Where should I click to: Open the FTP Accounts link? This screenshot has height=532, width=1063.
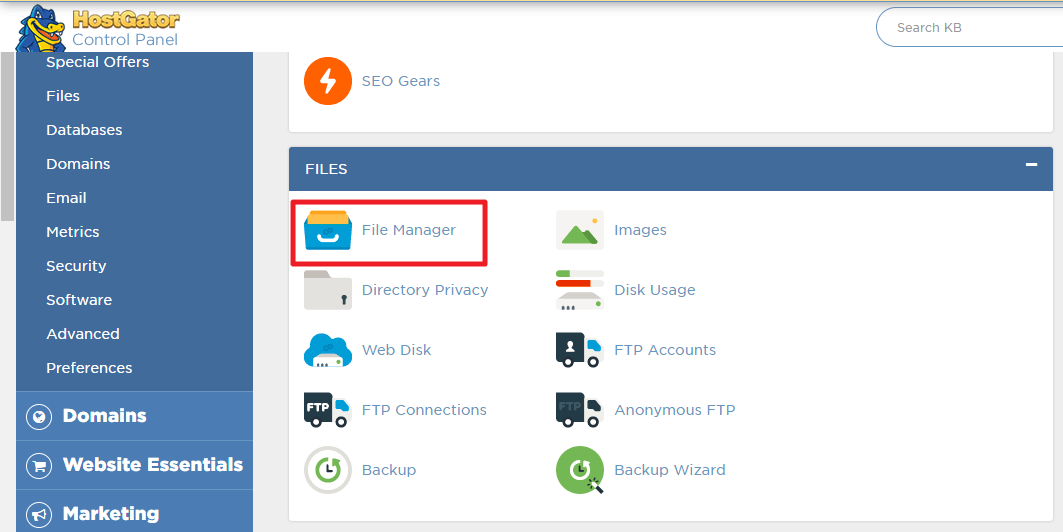click(x=665, y=350)
